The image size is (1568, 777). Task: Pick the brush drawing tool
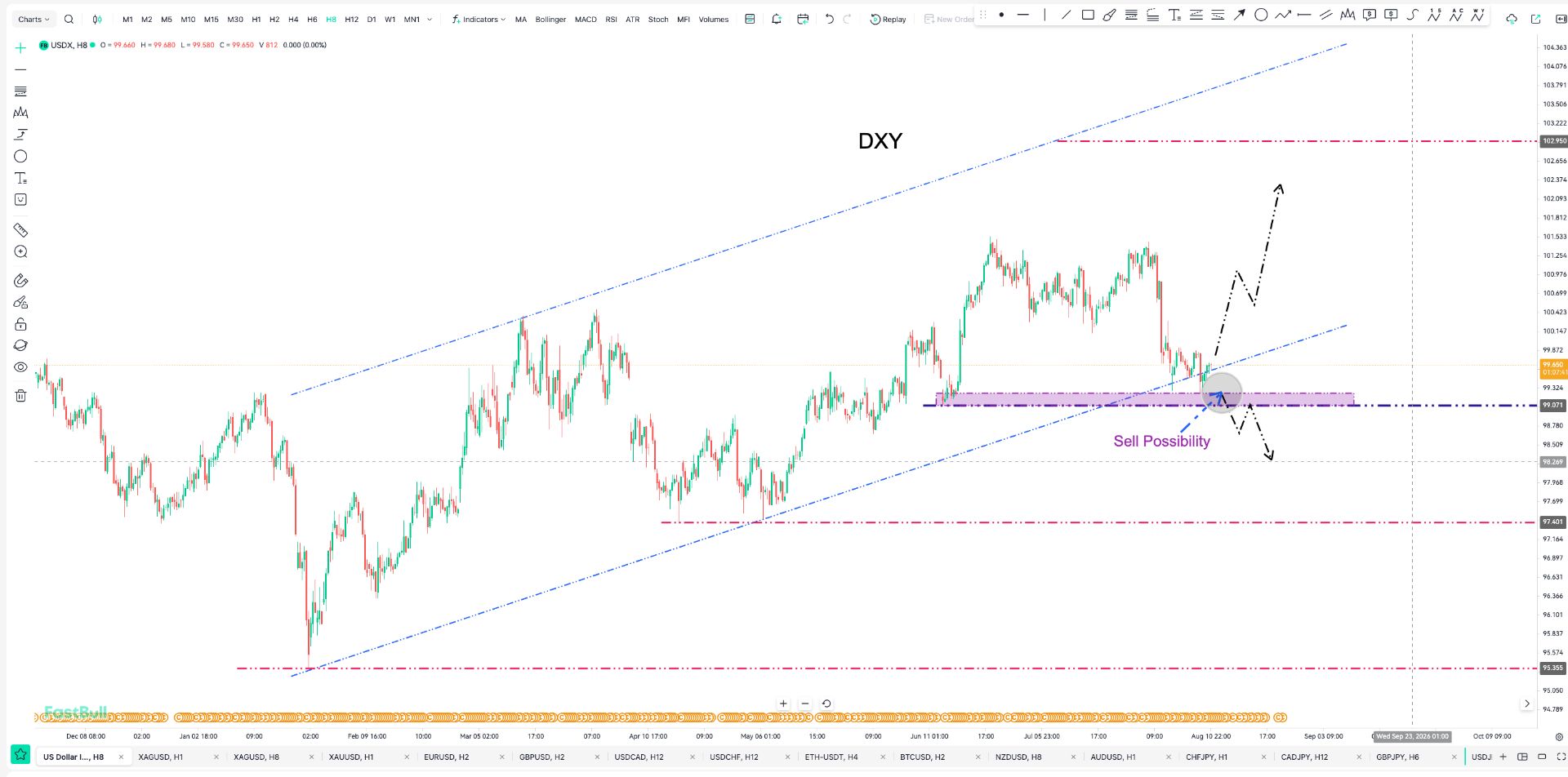[1109, 15]
